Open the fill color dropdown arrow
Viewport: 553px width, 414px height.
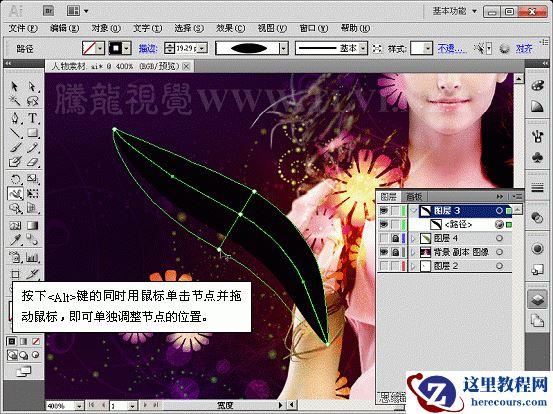tap(100, 48)
